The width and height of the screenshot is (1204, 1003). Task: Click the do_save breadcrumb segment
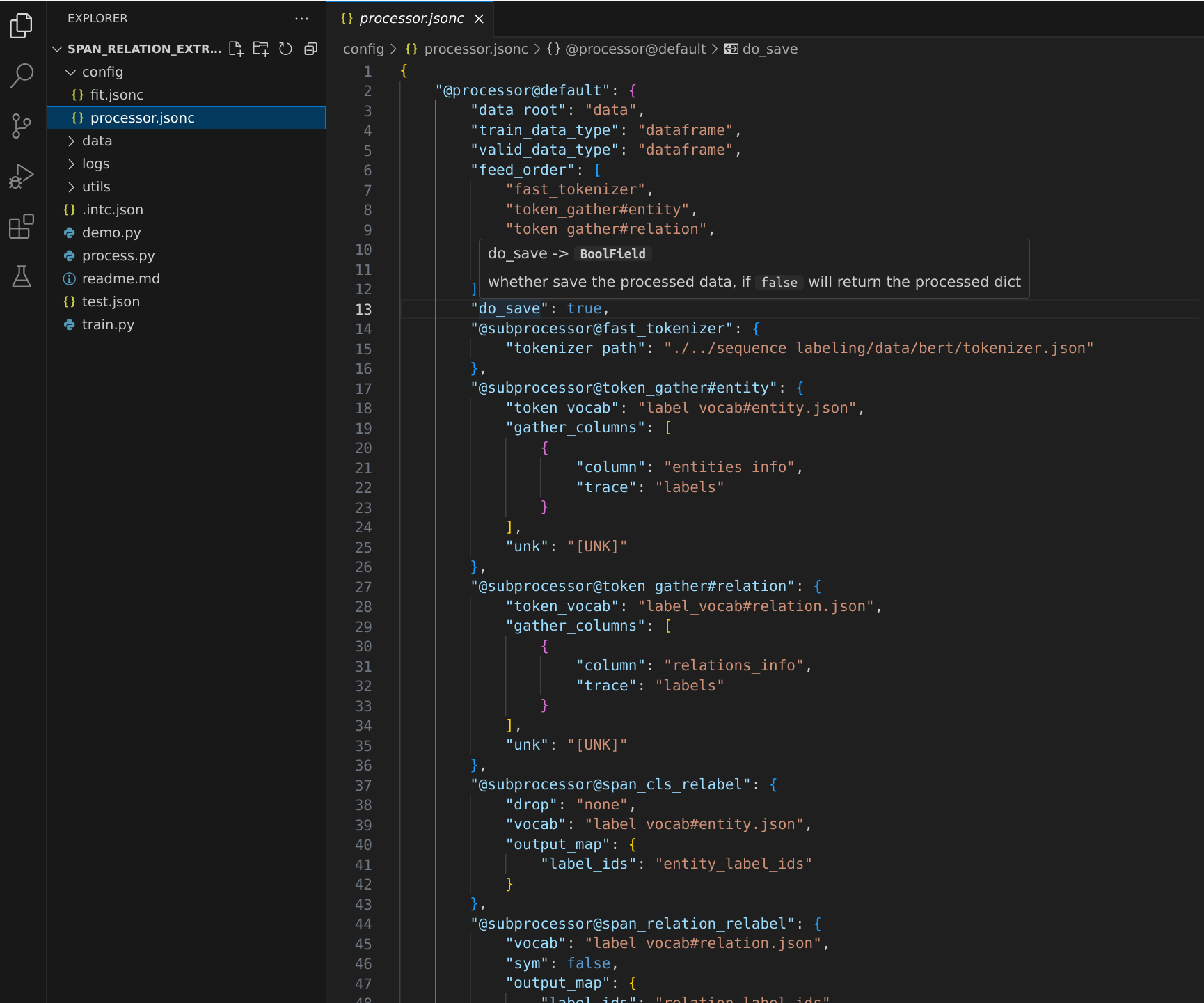pyautogui.click(x=761, y=49)
